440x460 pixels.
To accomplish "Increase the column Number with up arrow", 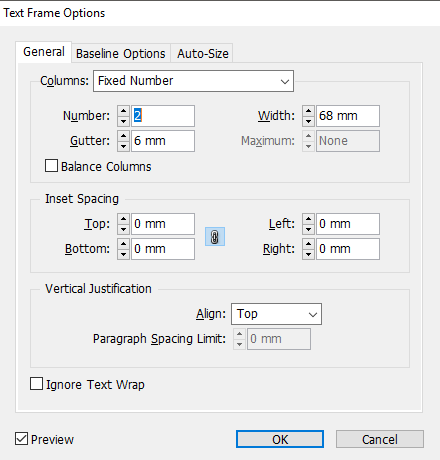I will pyautogui.click(x=123, y=111).
